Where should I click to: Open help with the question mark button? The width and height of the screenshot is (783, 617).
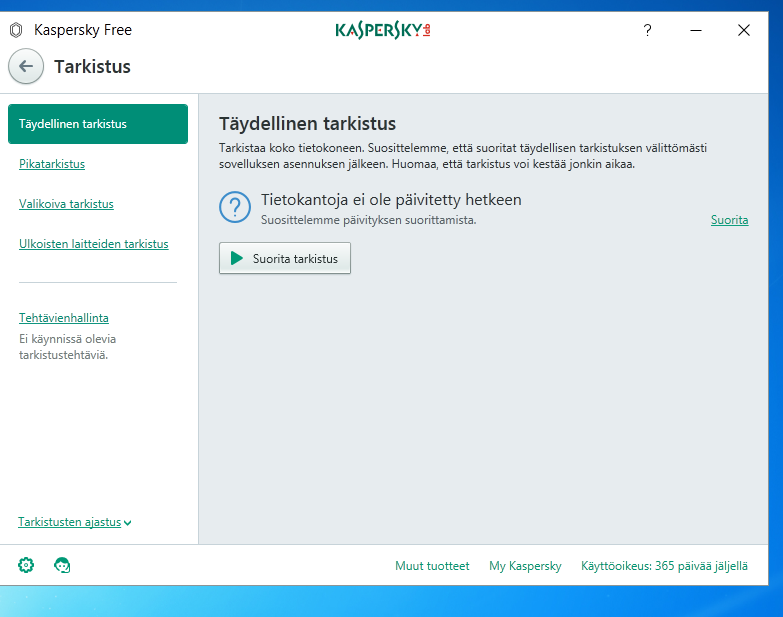coord(647,30)
